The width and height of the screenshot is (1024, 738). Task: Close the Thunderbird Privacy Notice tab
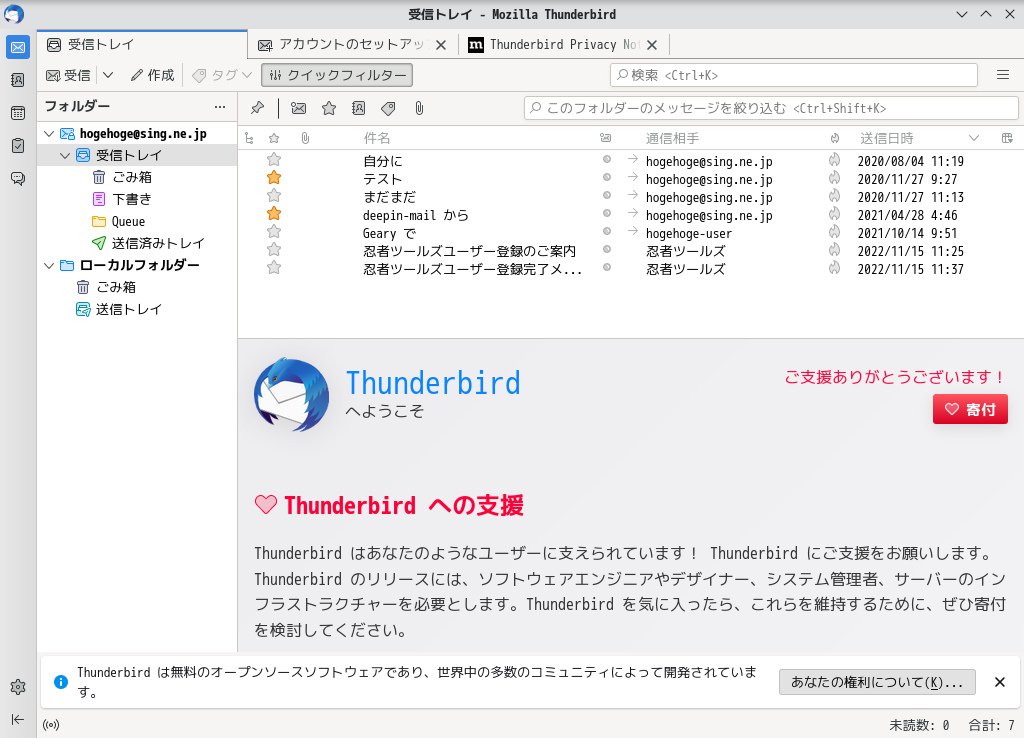pos(652,45)
